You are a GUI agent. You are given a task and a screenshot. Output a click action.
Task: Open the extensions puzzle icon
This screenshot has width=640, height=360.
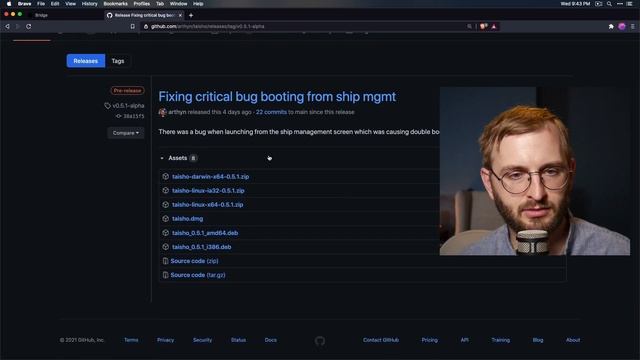pos(611,26)
